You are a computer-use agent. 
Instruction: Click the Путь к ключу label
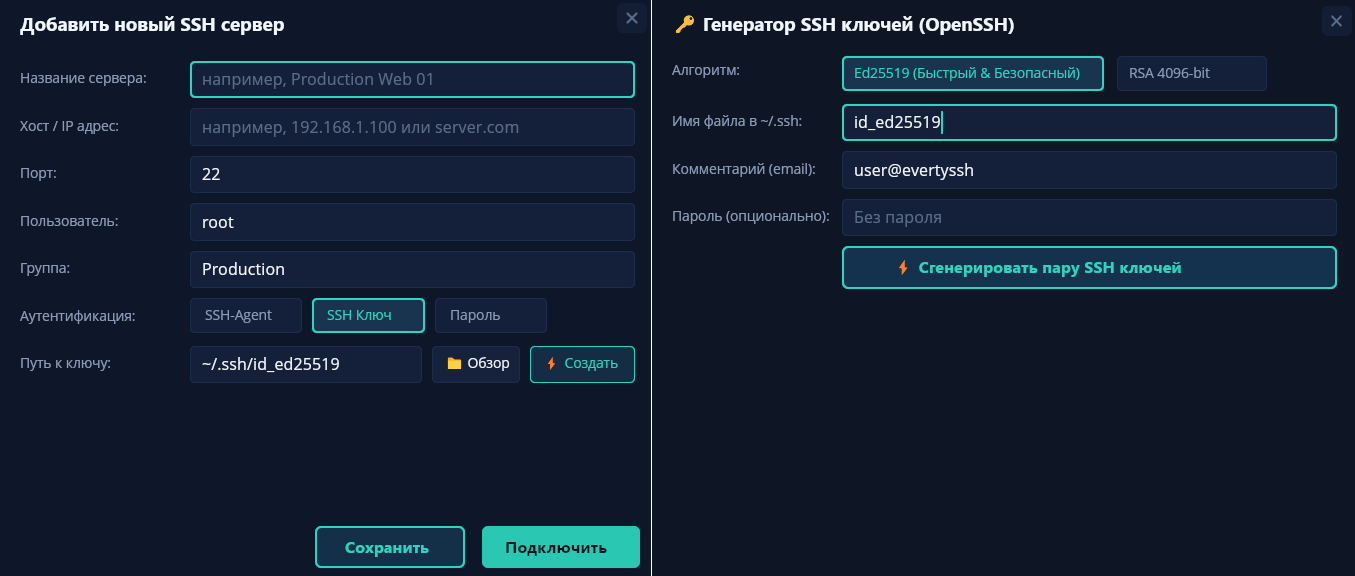point(65,362)
